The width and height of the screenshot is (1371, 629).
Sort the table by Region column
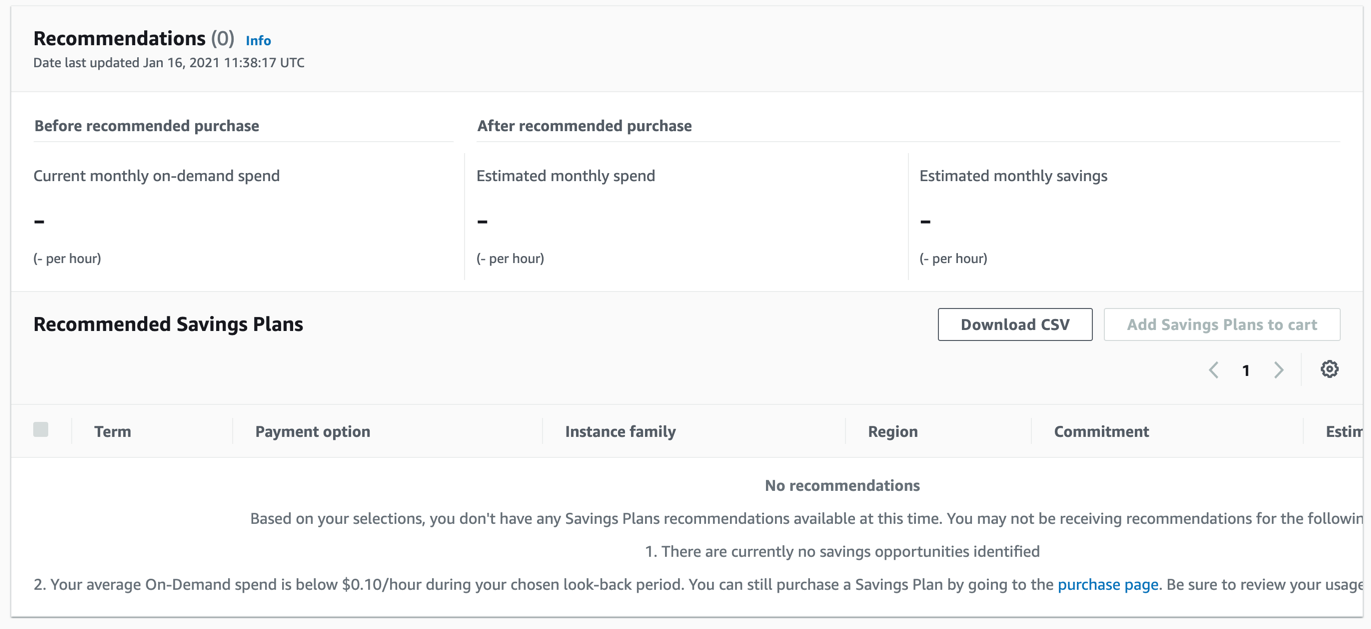(x=891, y=431)
